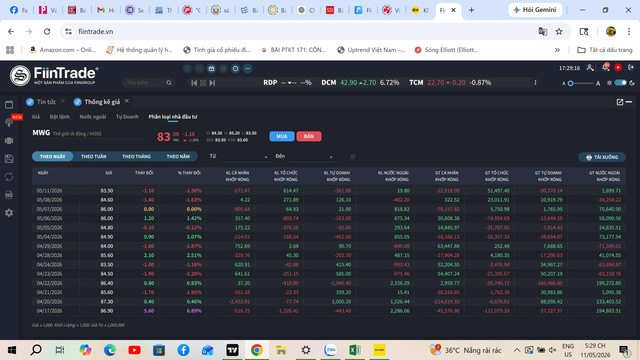Viewport: 640px width, 360px height.
Task: Click the BÁN sell button
Action: pyautogui.click(x=309, y=136)
